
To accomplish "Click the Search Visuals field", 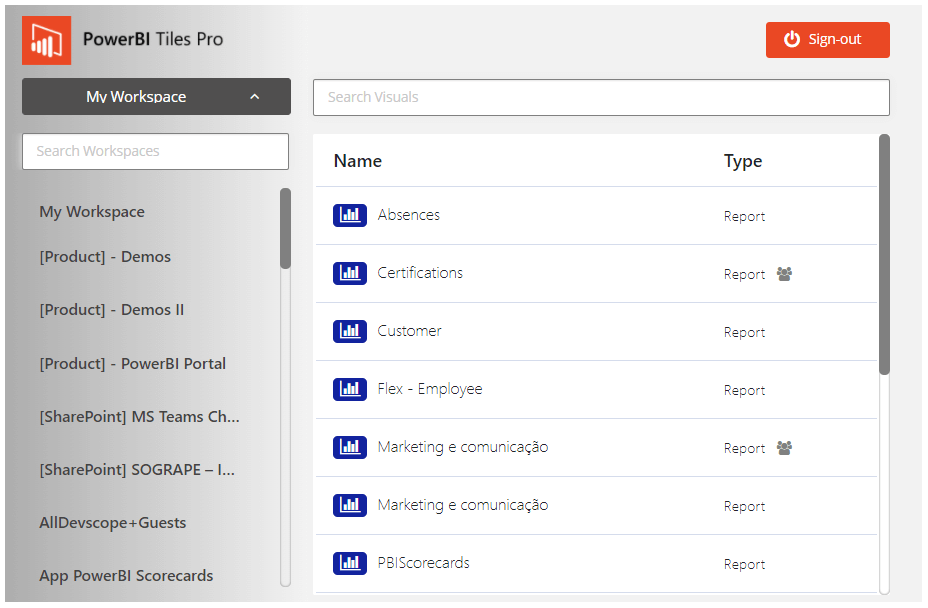I will [600, 97].
